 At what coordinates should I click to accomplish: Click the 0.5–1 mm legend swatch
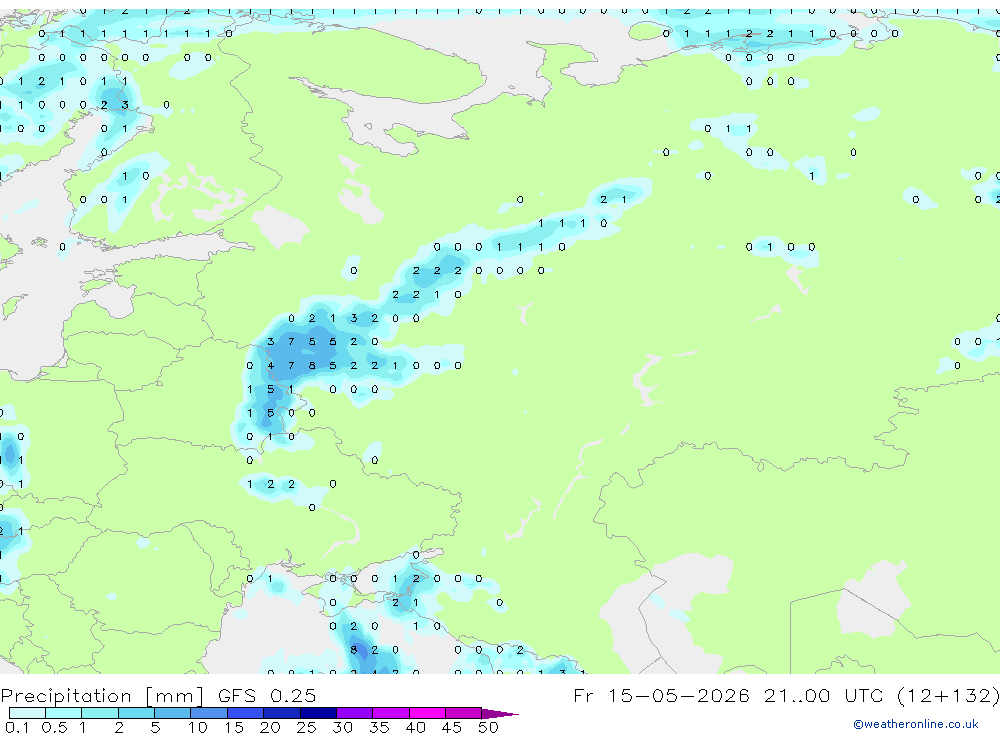coord(64,713)
